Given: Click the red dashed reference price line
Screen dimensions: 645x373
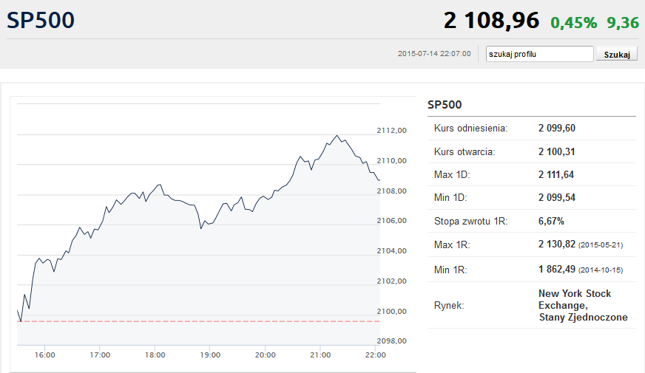Looking at the screenshot, I should (198, 321).
